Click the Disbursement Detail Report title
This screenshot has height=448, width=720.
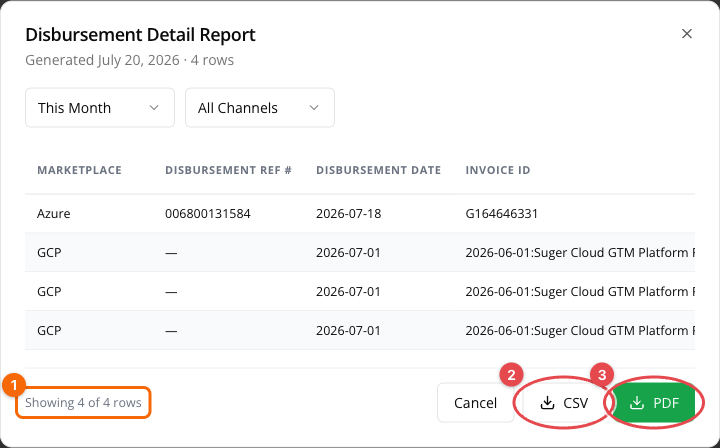pyautogui.click(x=140, y=34)
